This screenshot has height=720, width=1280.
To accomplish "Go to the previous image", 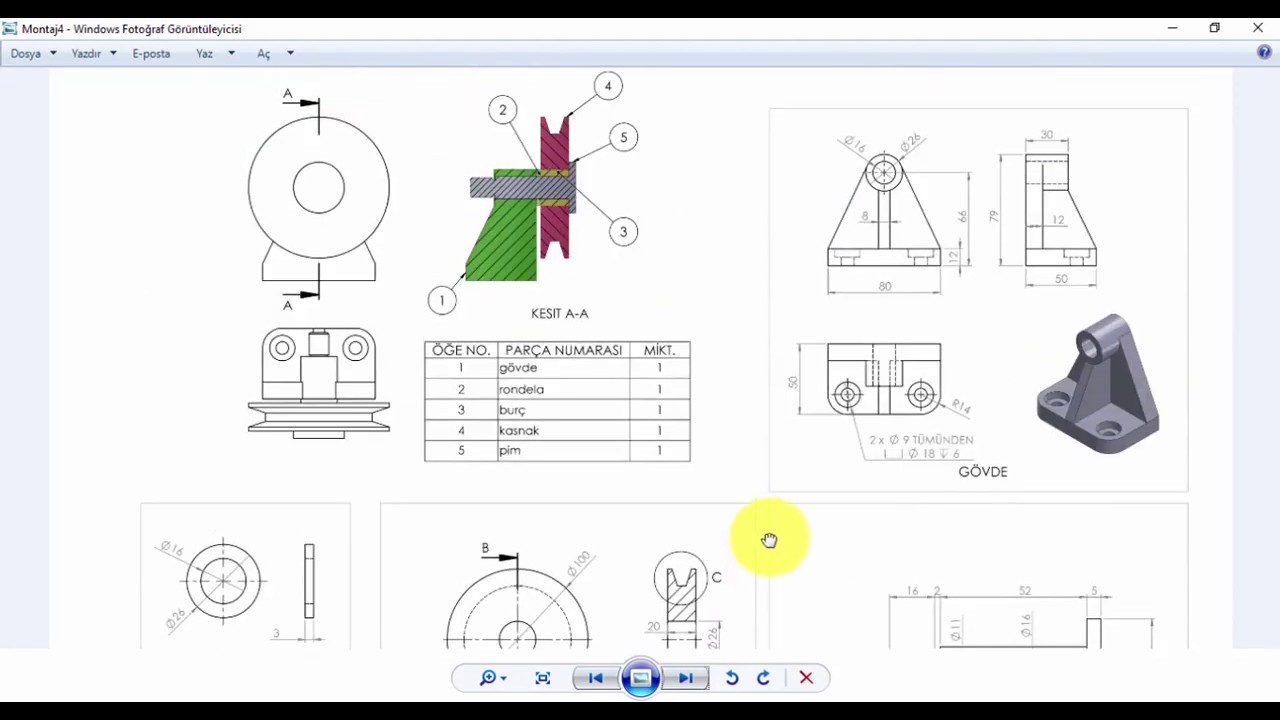I will [x=595, y=678].
